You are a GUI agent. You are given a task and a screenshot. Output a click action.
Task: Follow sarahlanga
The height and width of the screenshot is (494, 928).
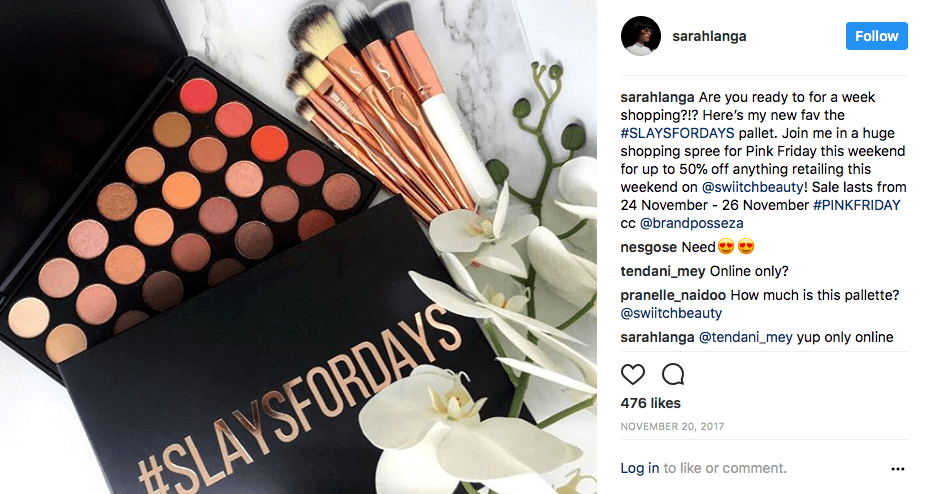pyautogui.click(x=877, y=36)
